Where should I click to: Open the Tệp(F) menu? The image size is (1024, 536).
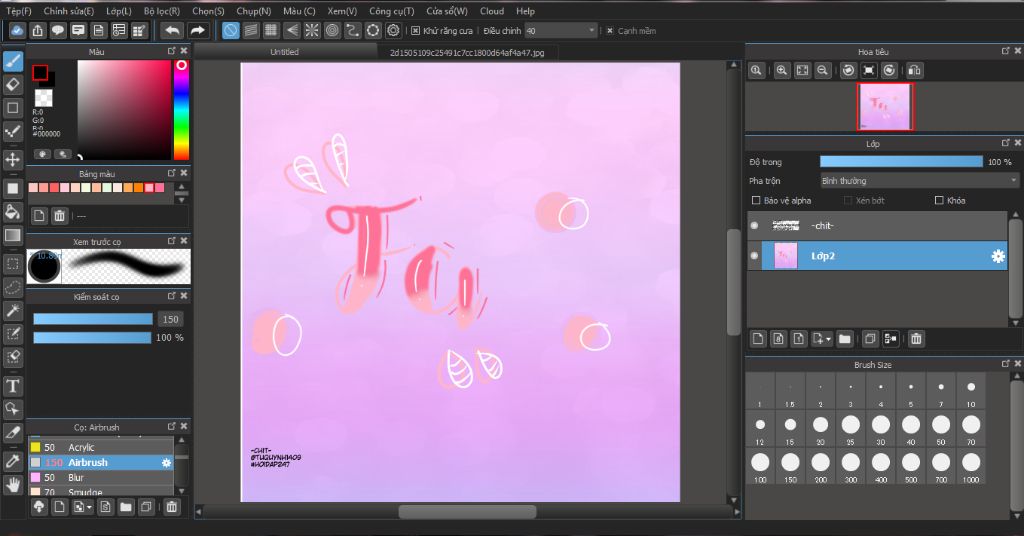click(18, 11)
